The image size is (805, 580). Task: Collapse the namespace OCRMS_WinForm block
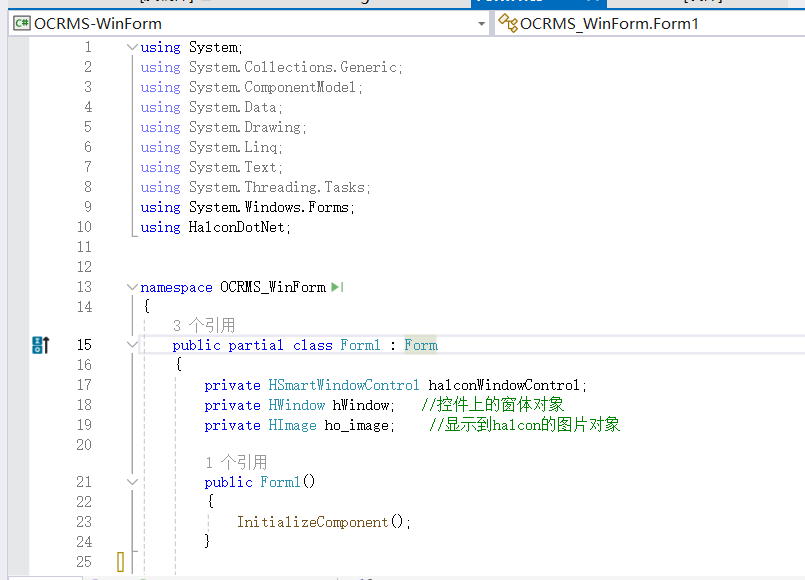click(x=132, y=287)
